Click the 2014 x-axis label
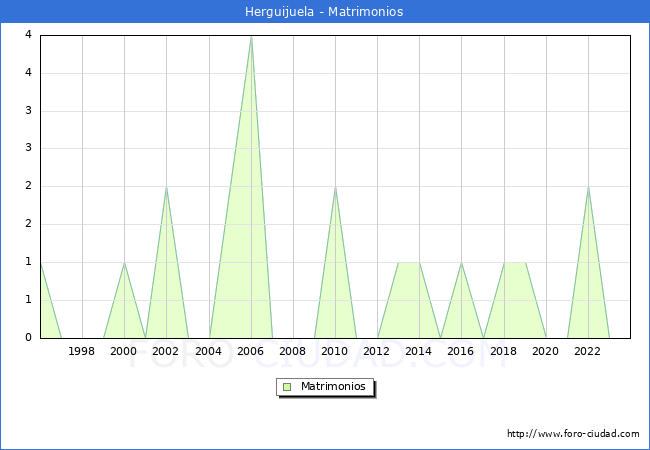The height and width of the screenshot is (450, 650). click(x=419, y=351)
